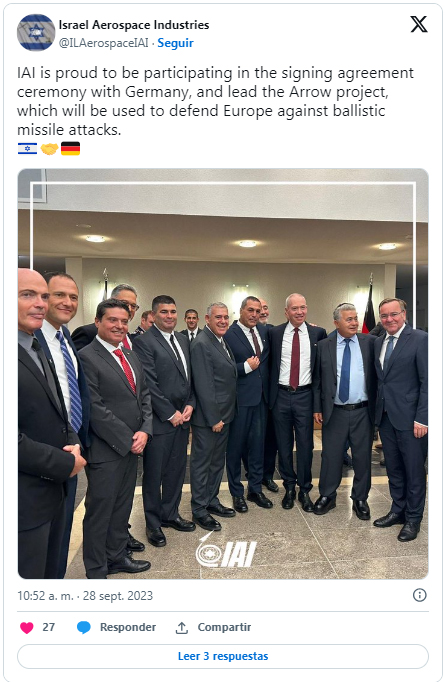Follow the account via Seguir link
445x682 pixels.
click(175, 43)
